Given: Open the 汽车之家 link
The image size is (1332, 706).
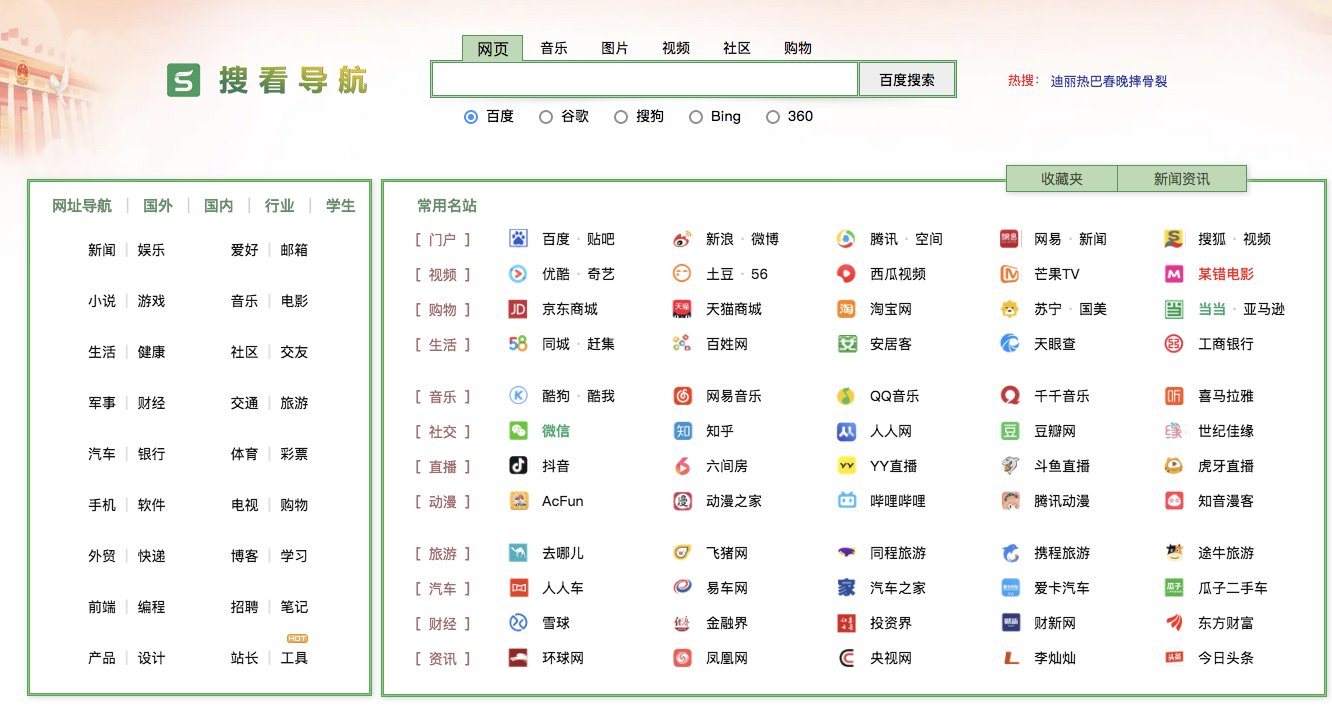Looking at the screenshot, I should [x=898, y=588].
